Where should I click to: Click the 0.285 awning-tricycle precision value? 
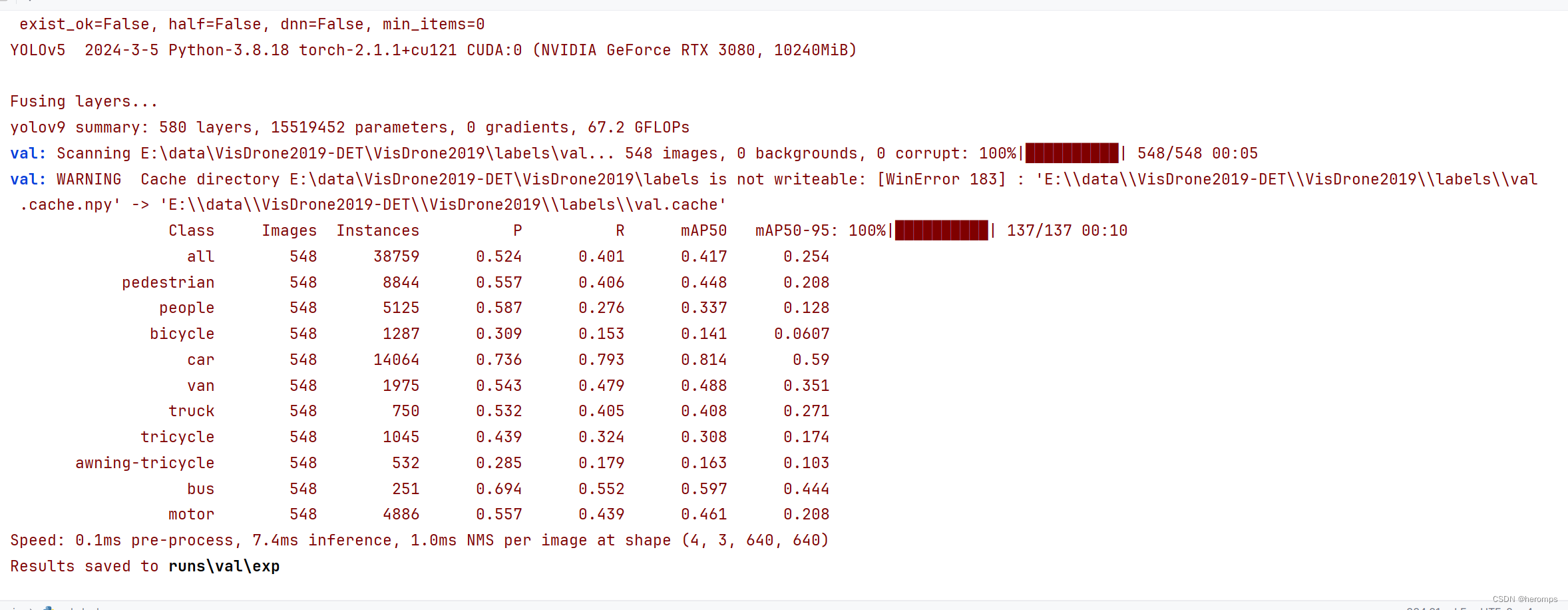coord(498,463)
